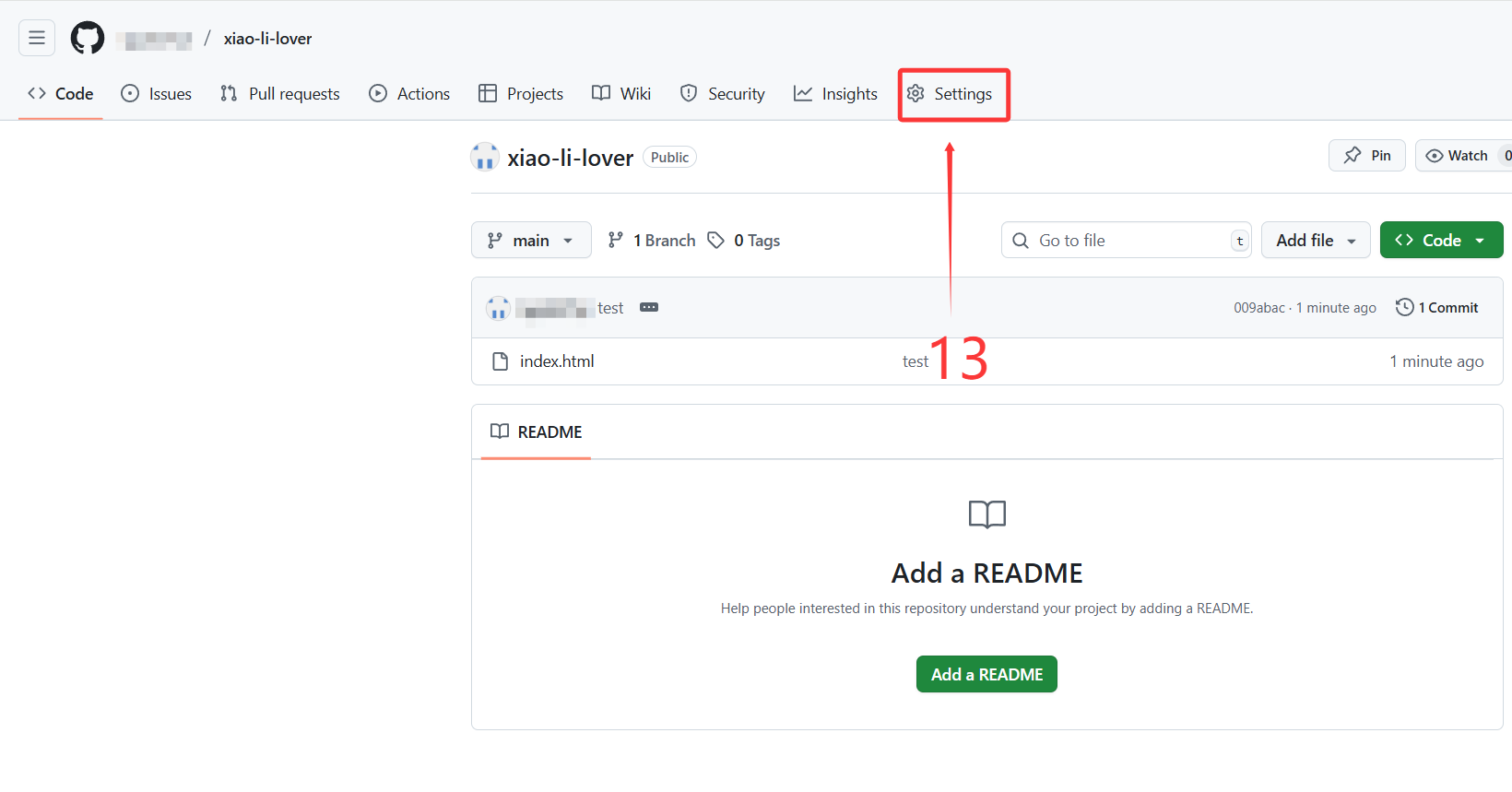Image resolution: width=1512 pixels, height=792 pixels.
Task: Click the 'Add a README' heading text
Action: 987,573
